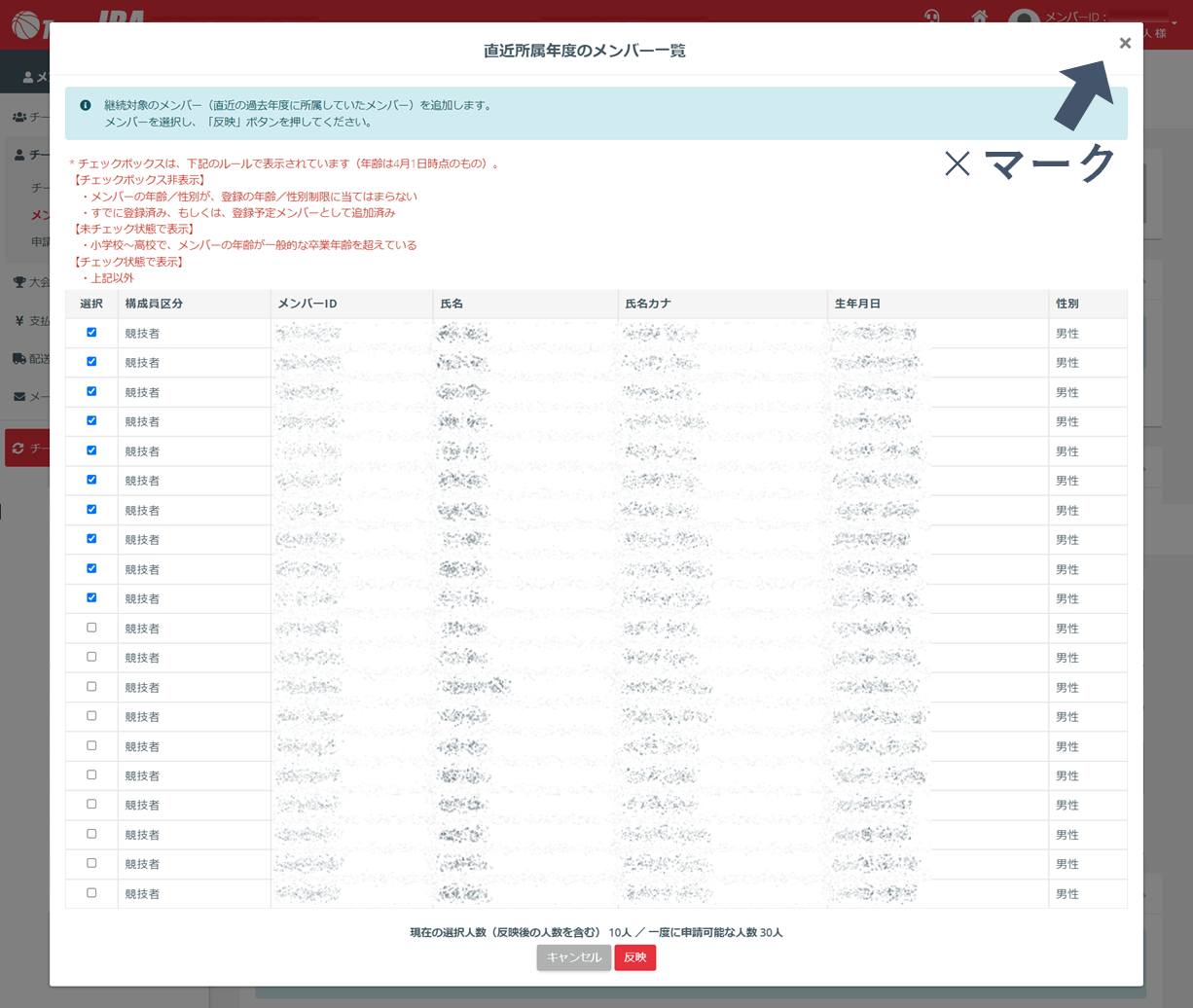Apply selection with the 反映 button
This screenshot has height=1008, width=1193.
pyautogui.click(x=635, y=957)
